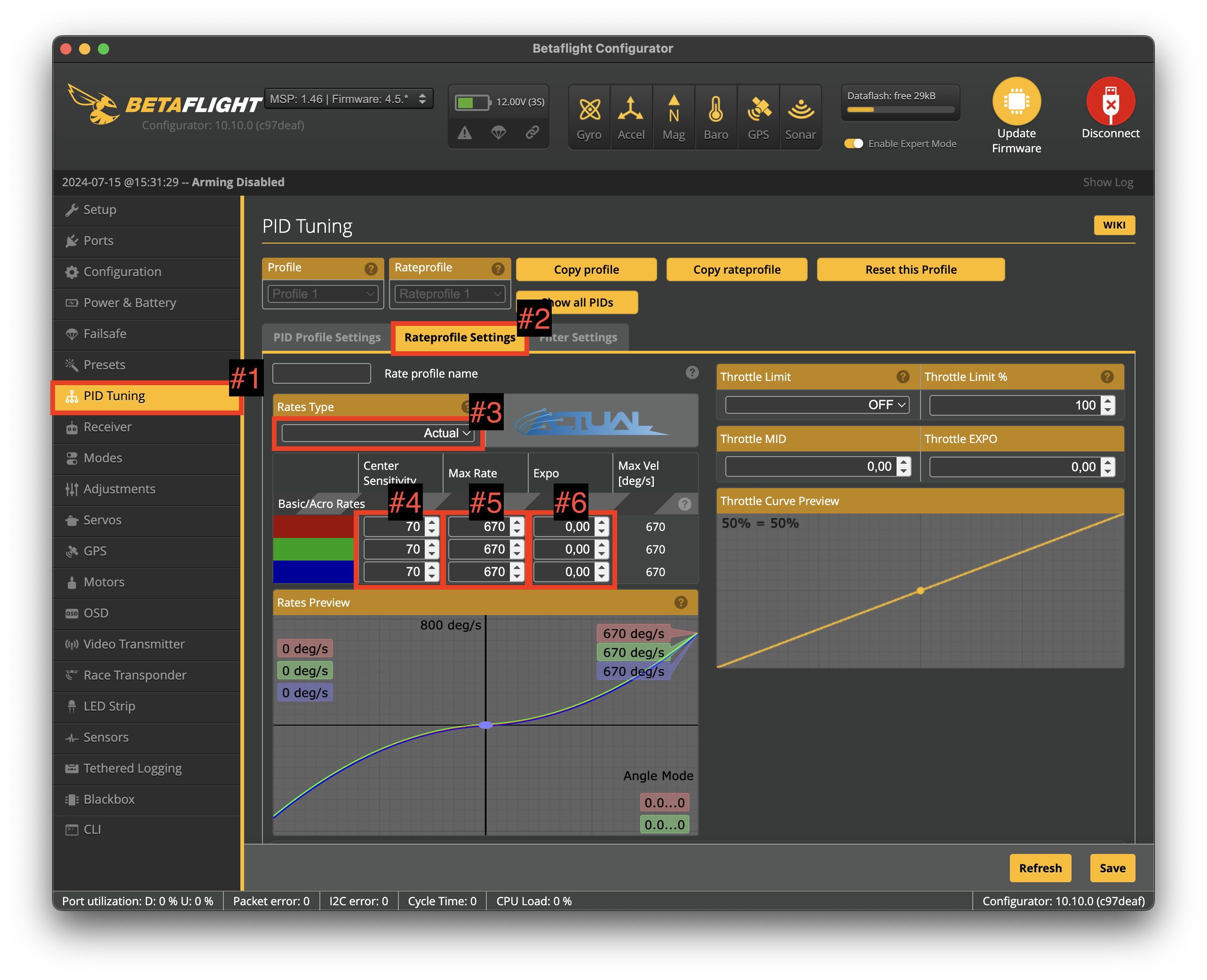The width and height of the screenshot is (1207, 980).
Task: Click the Rate profile name field
Action: [x=321, y=373]
